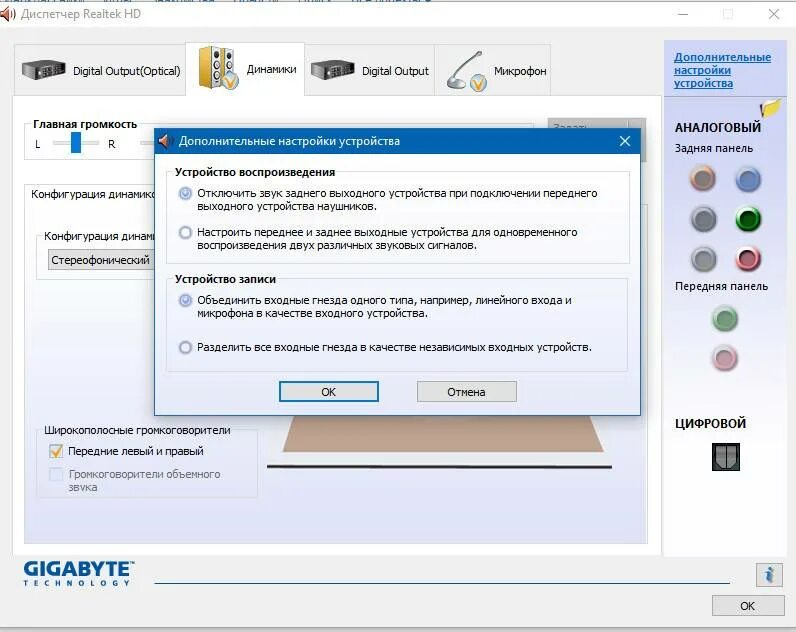This screenshot has width=796, height=632.
Task: Click the speakers icon on the Динамики tab
Action: [218, 68]
